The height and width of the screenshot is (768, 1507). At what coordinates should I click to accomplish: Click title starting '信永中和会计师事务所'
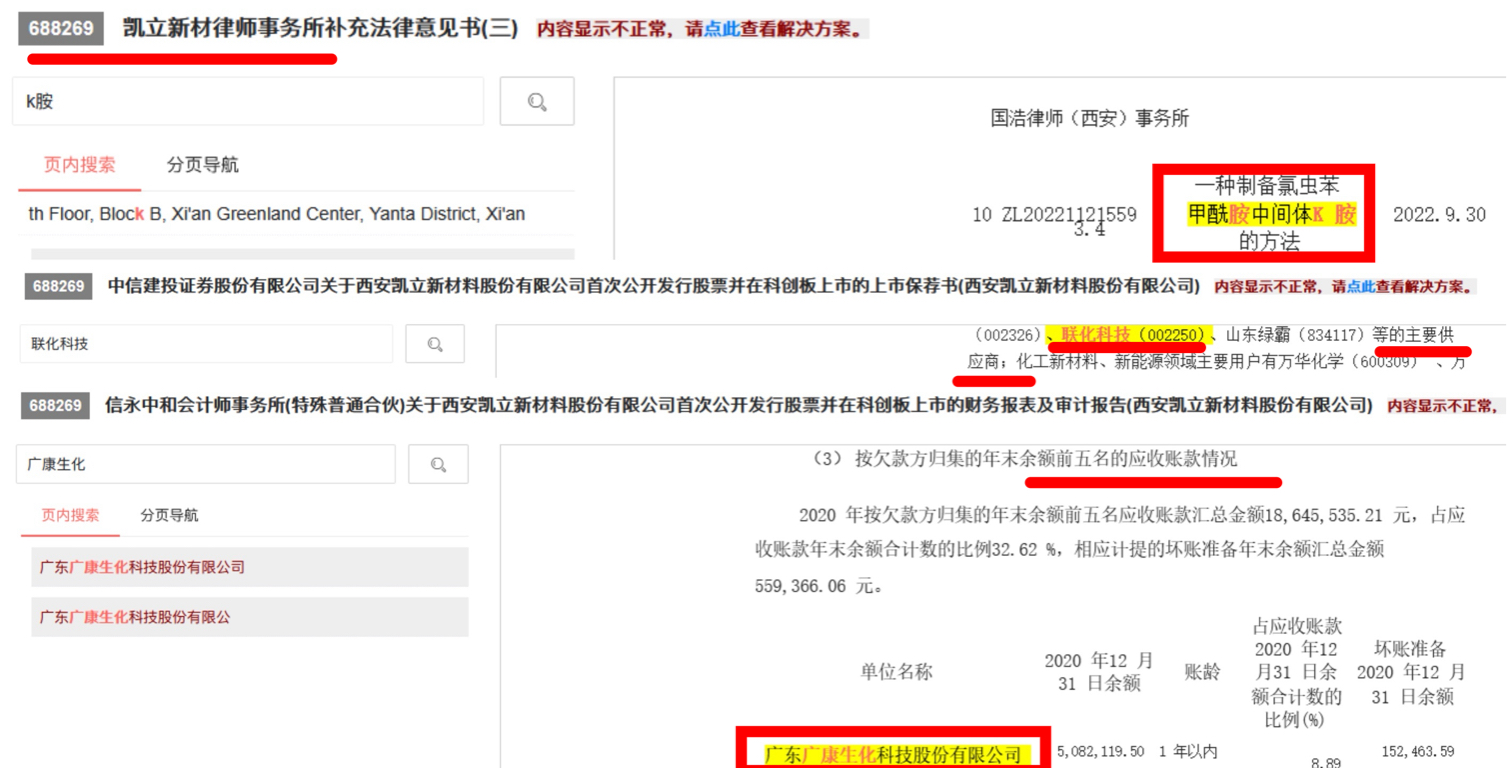point(738,405)
